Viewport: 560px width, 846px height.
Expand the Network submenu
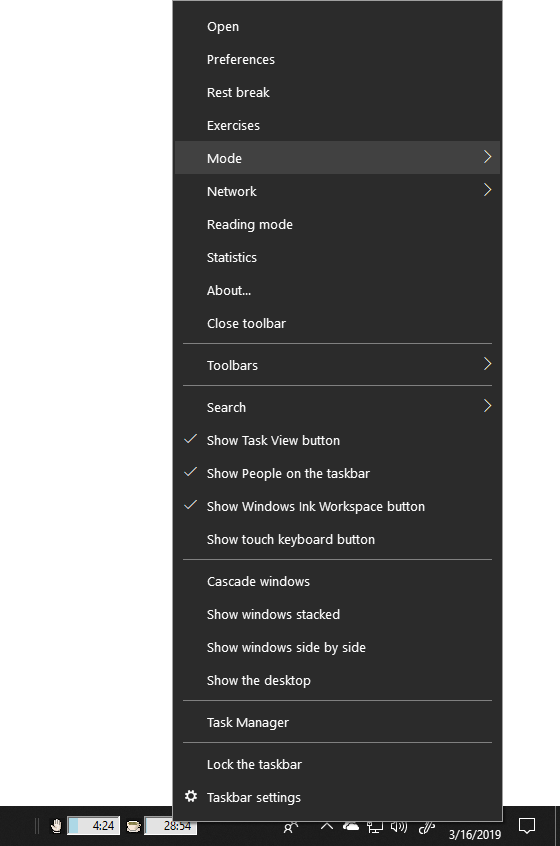(x=338, y=191)
